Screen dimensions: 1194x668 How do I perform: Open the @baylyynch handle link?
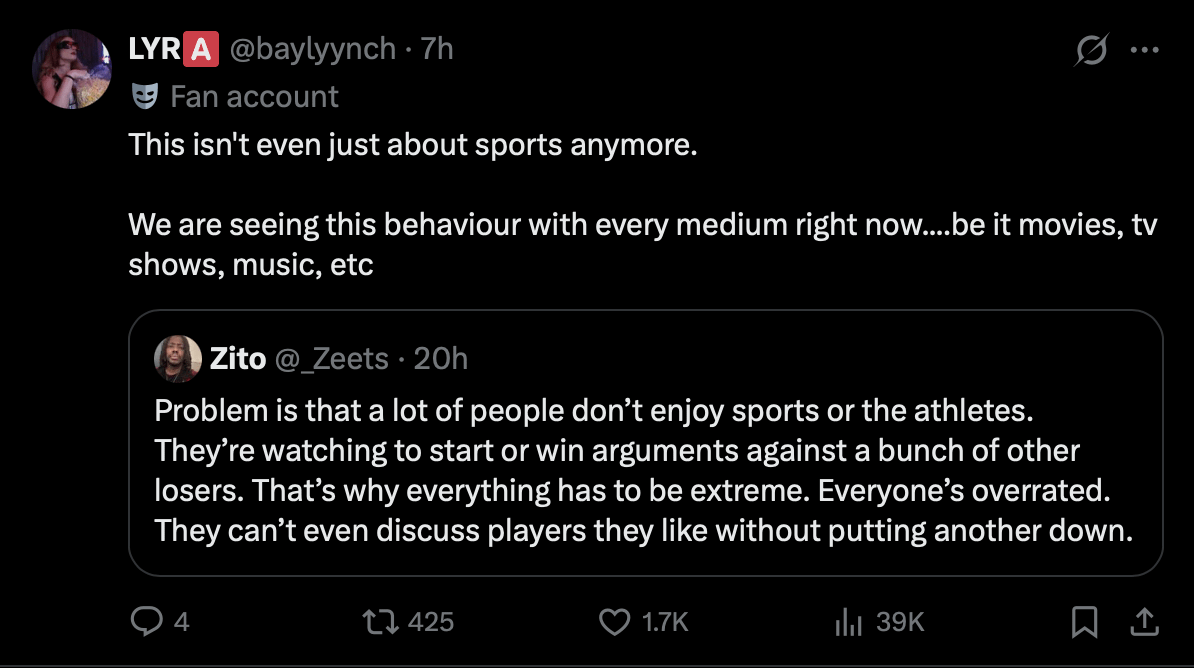(x=312, y=48)
